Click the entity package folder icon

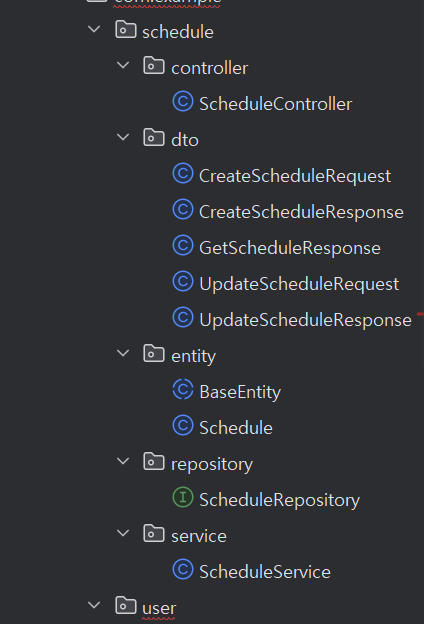tap(154, 353)
